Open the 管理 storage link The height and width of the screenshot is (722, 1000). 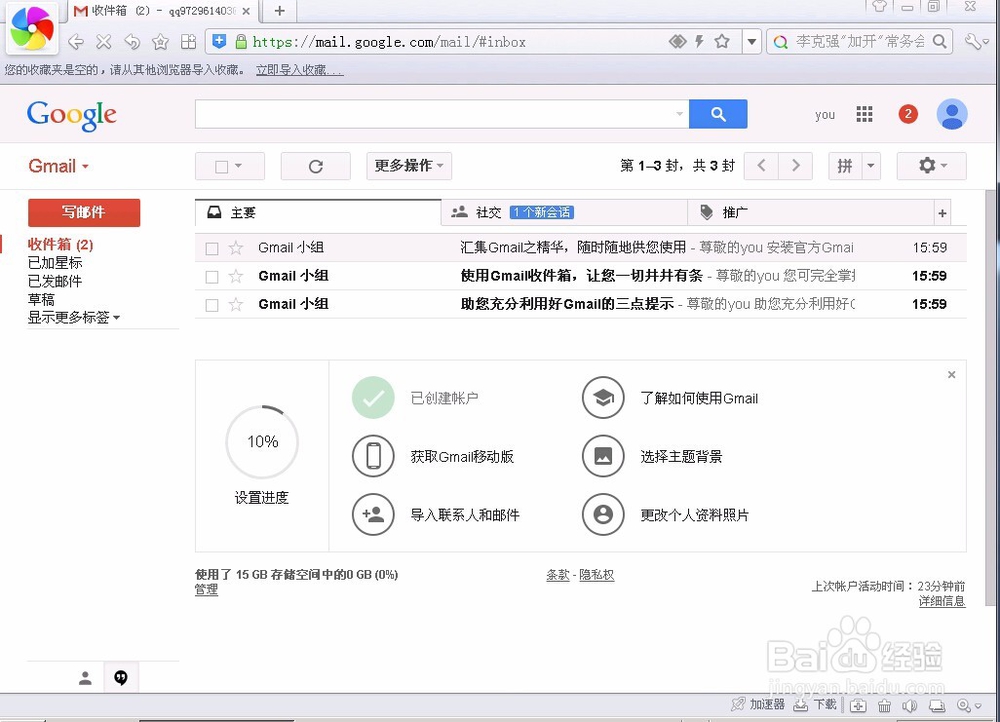tap(206, 589)
